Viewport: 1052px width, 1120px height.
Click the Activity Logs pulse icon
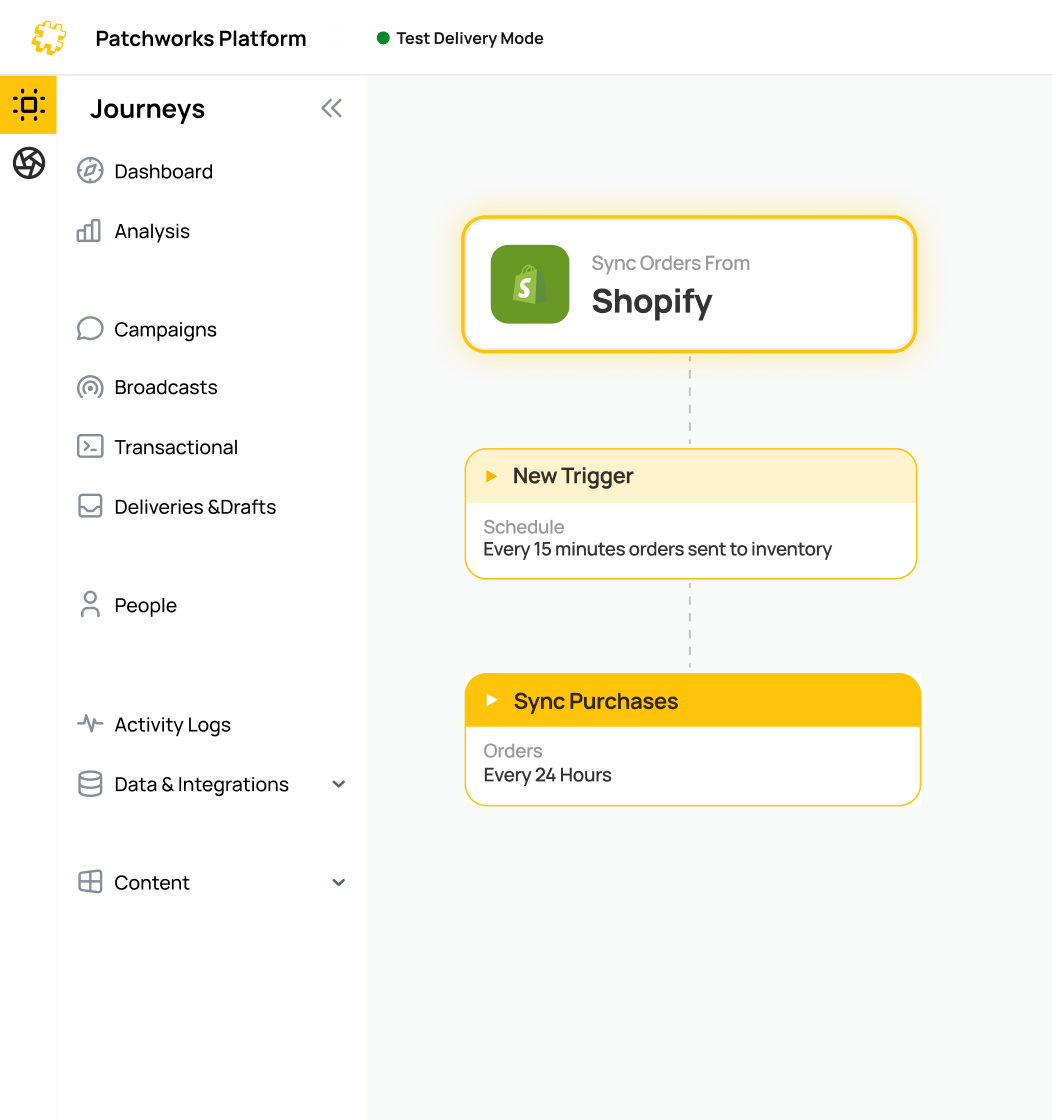click(x=90, y=724)
